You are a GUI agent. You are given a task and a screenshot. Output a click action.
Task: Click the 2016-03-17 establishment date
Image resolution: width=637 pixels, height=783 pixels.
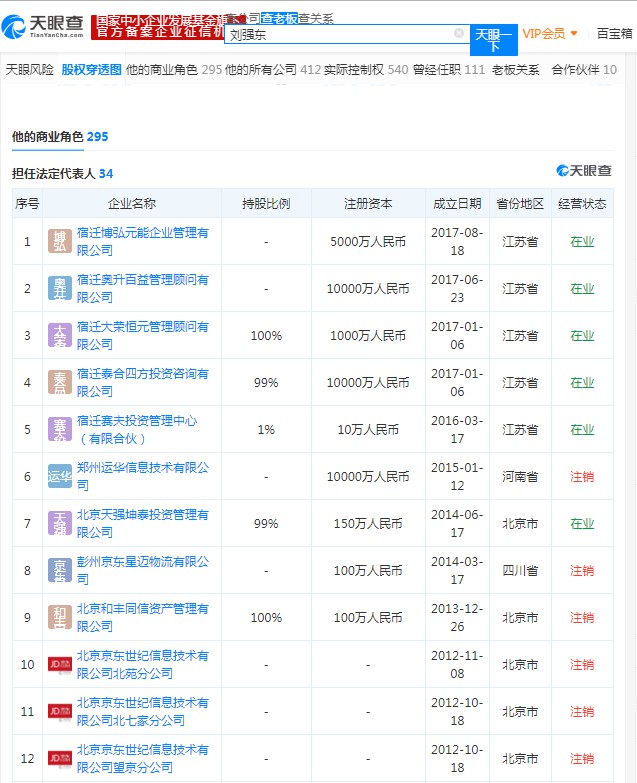(x=457, y=429)
